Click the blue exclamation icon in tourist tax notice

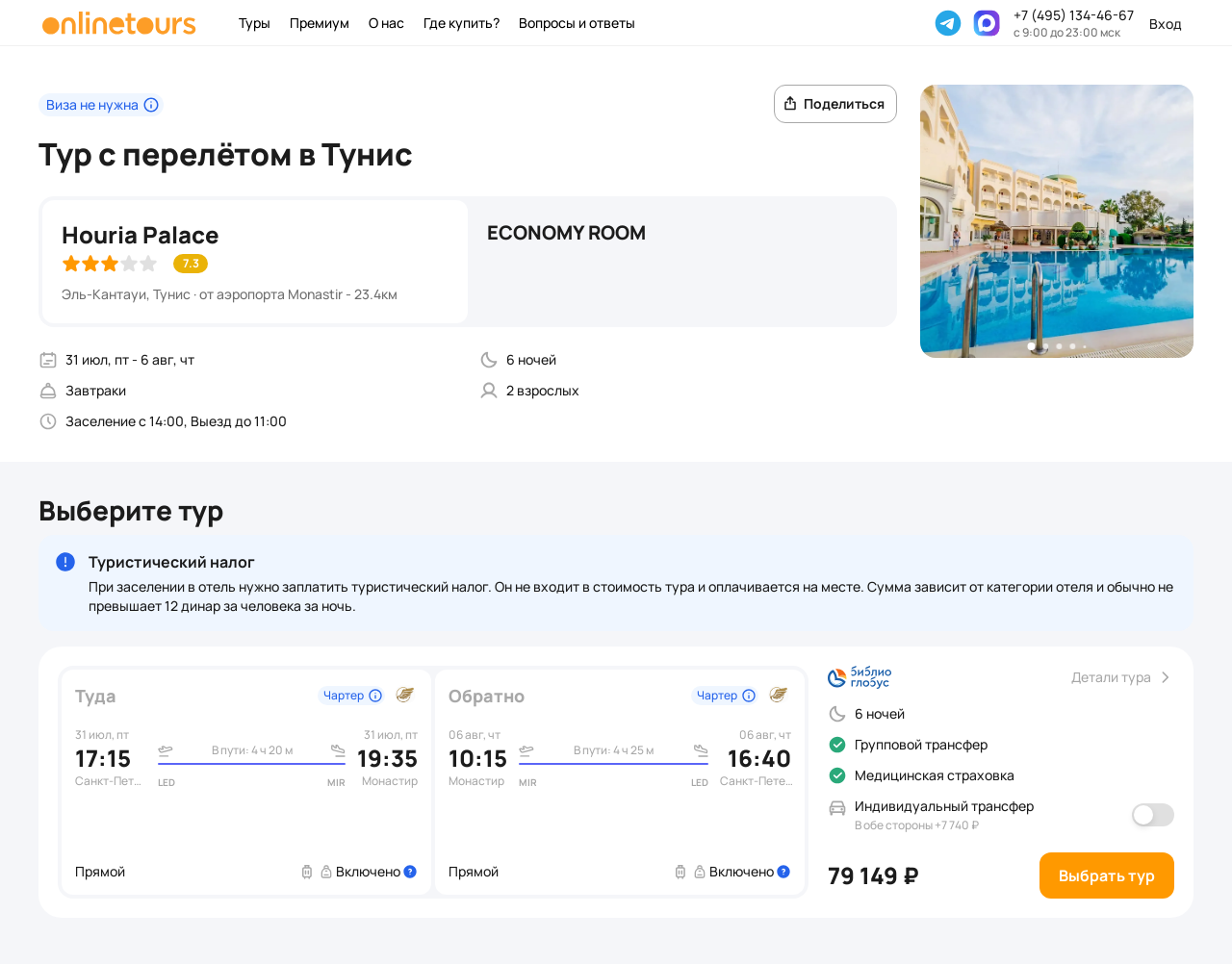click(65, 562)
